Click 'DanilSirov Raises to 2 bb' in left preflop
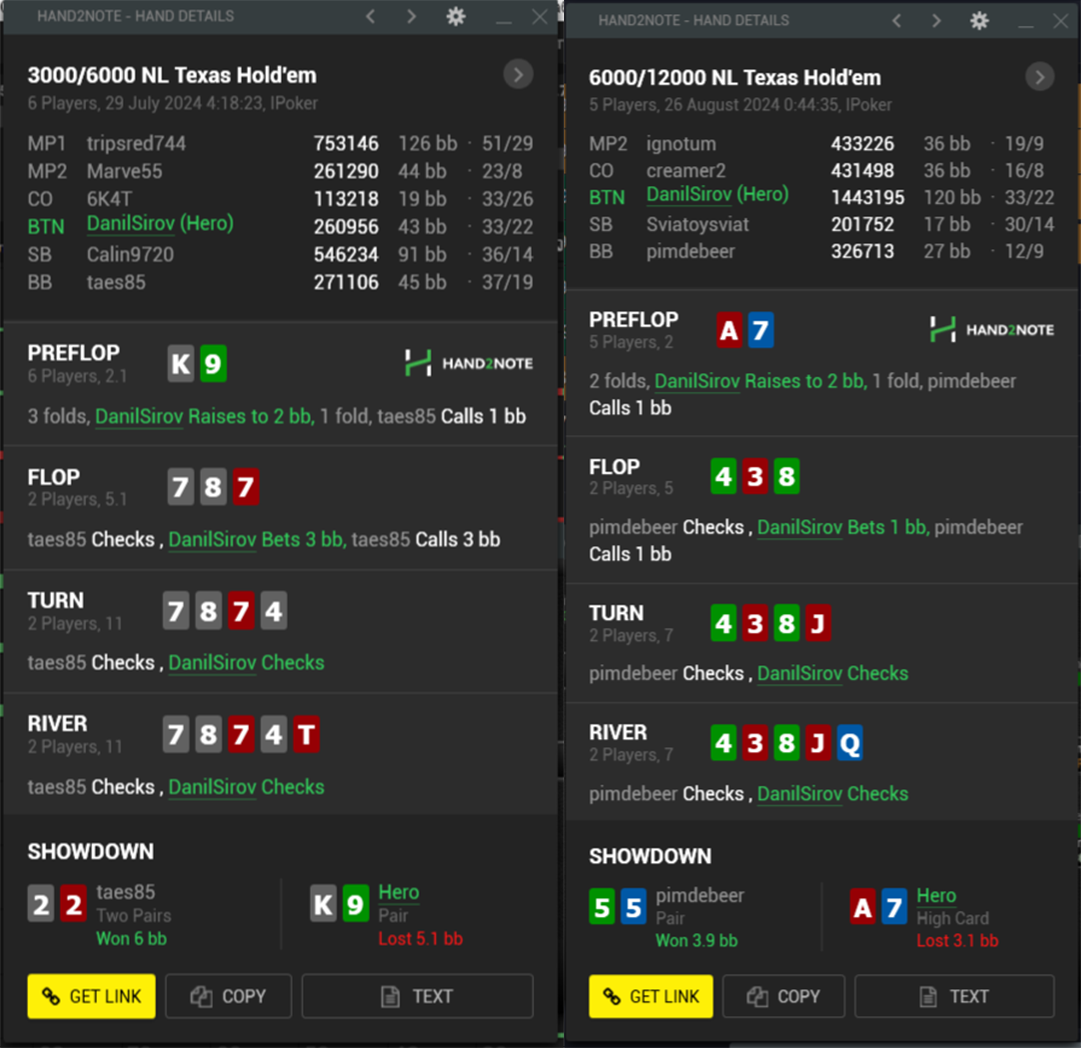1081x1050 pixels. [x=204, y=416]
